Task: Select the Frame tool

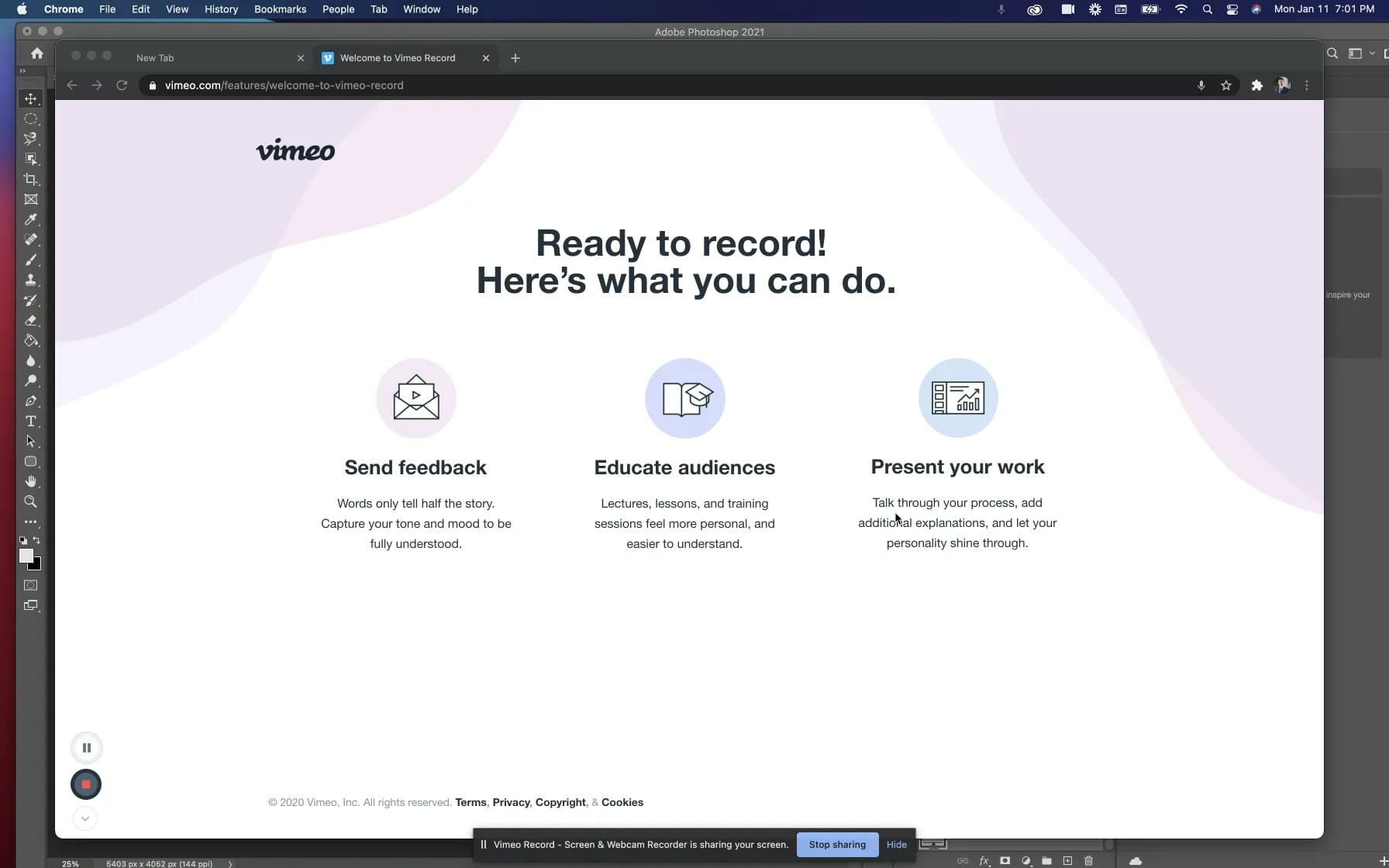Action: click(x=31, y=199)
